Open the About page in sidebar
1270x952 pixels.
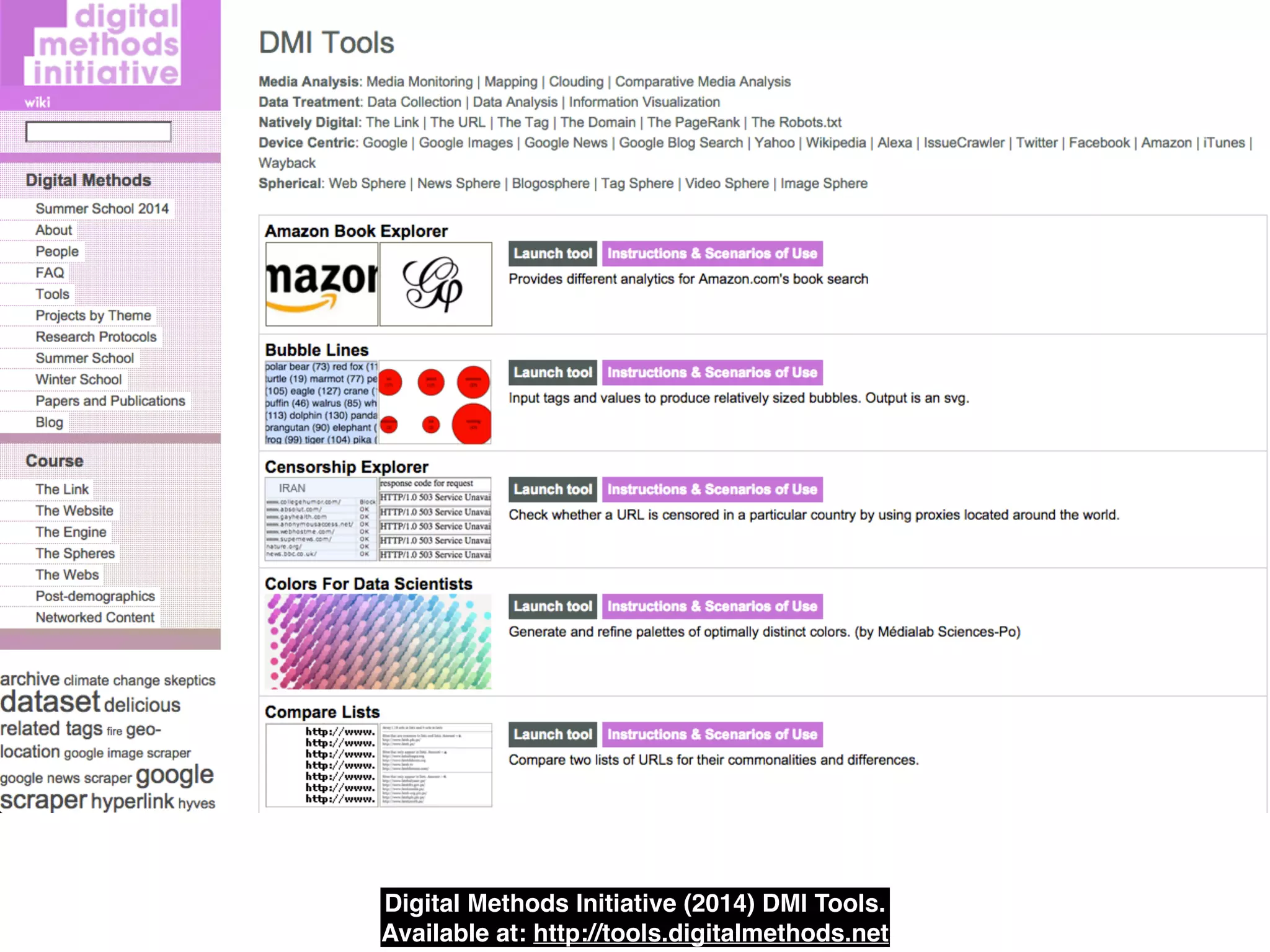54,230
